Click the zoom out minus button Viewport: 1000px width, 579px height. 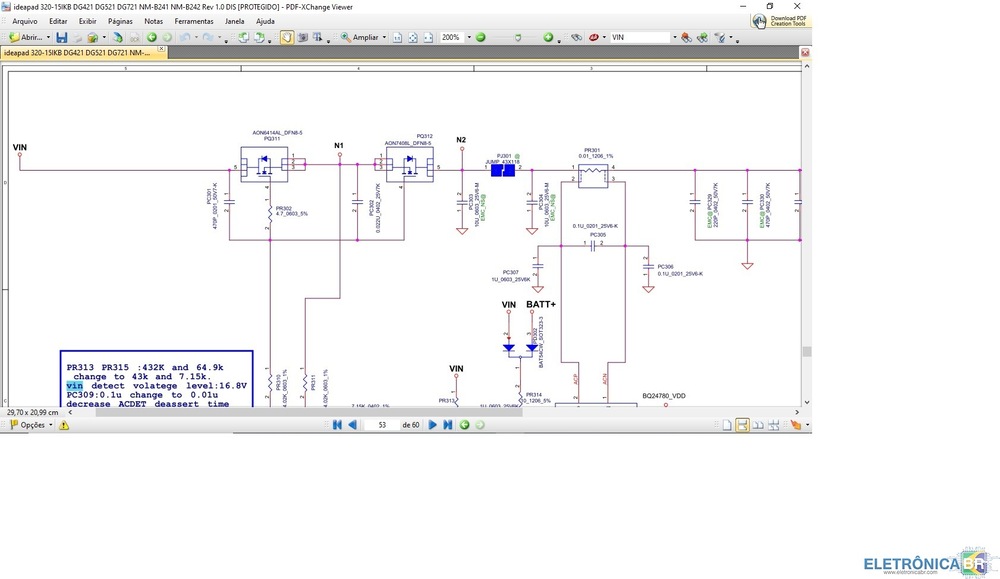coord(480,37)
